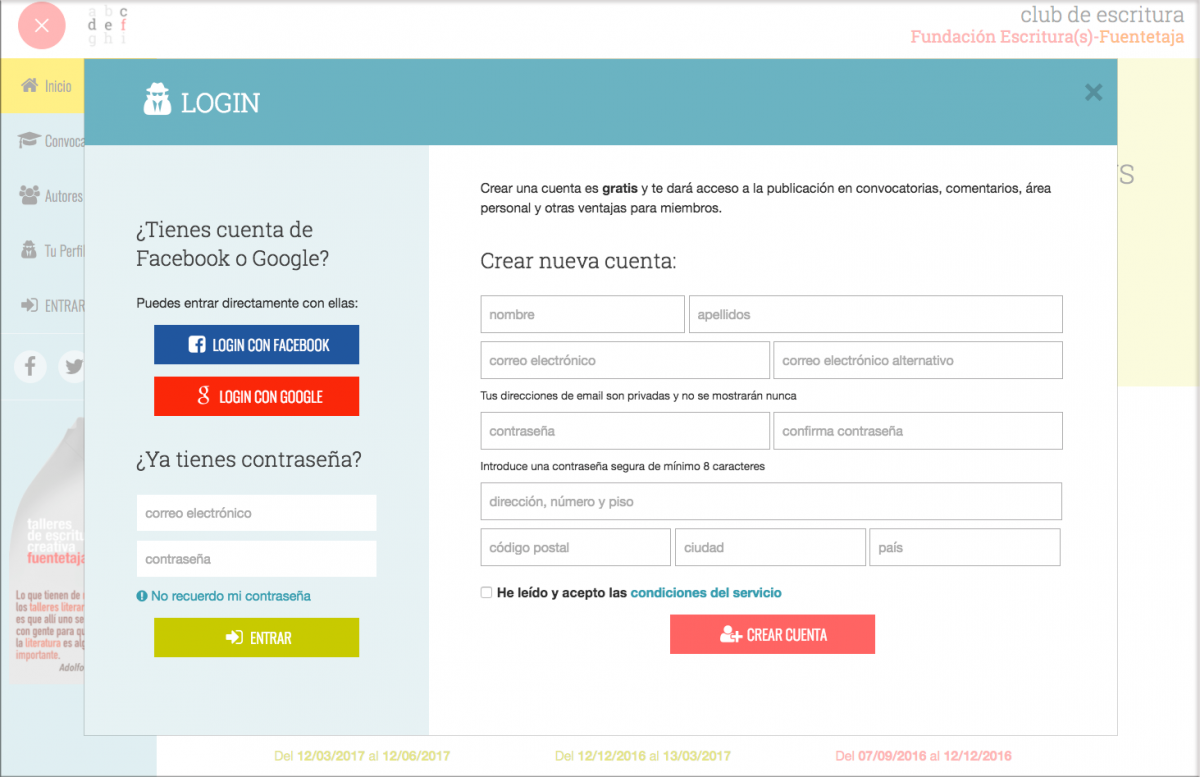Close the login dialog with the X icon
1200x777 pixels.
click(1093, 93)
